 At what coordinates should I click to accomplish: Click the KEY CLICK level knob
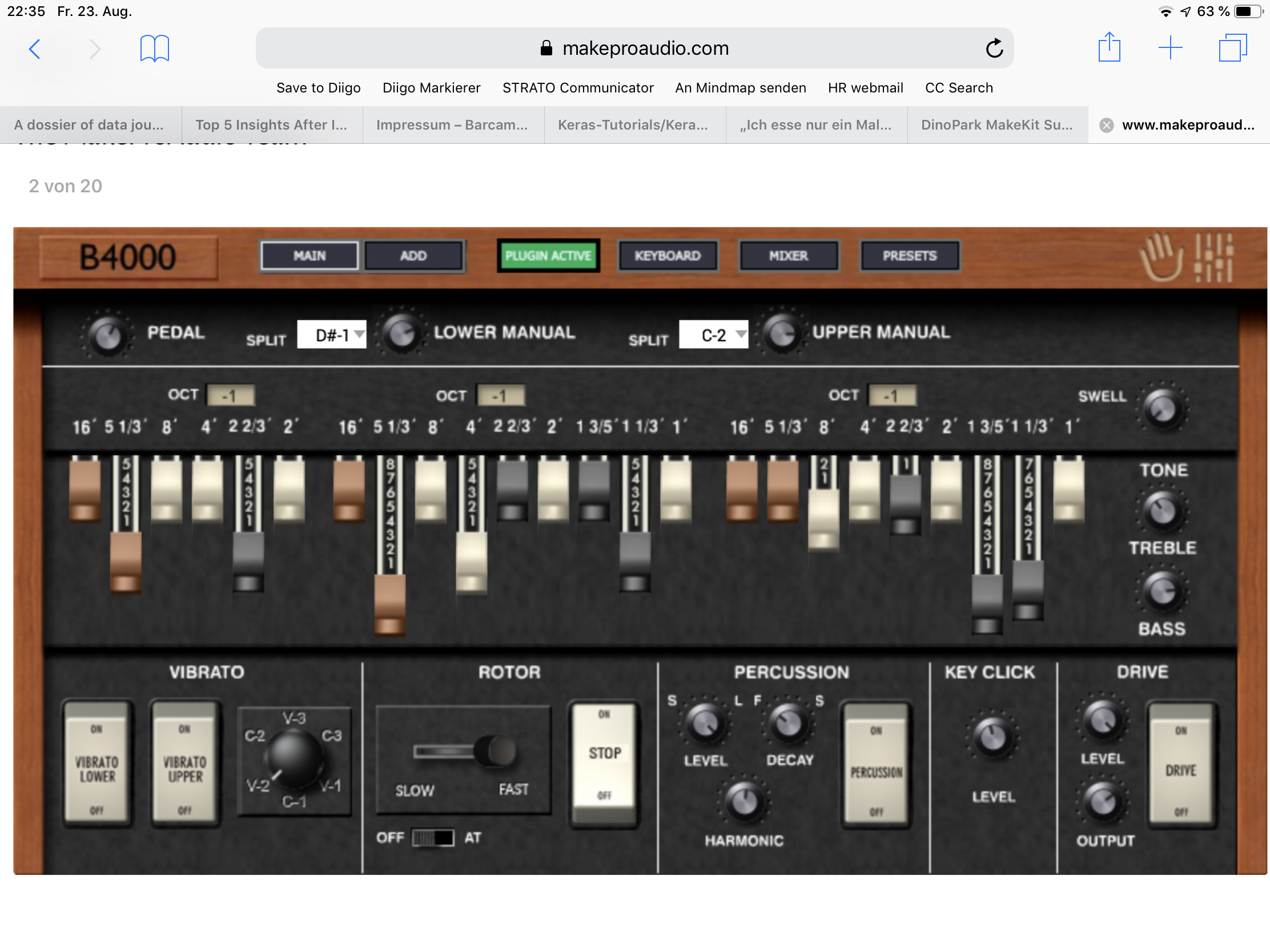click(x=993, y=737)
